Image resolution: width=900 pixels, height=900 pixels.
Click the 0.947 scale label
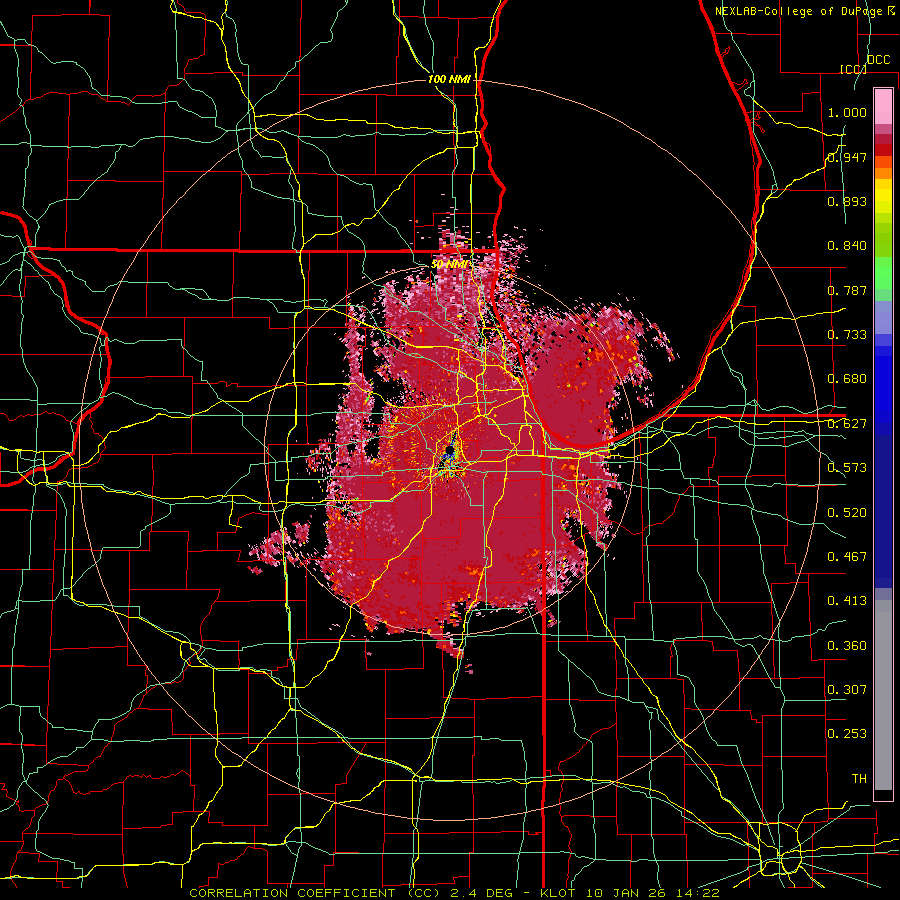pyautogui.click(x=847, y=157)
